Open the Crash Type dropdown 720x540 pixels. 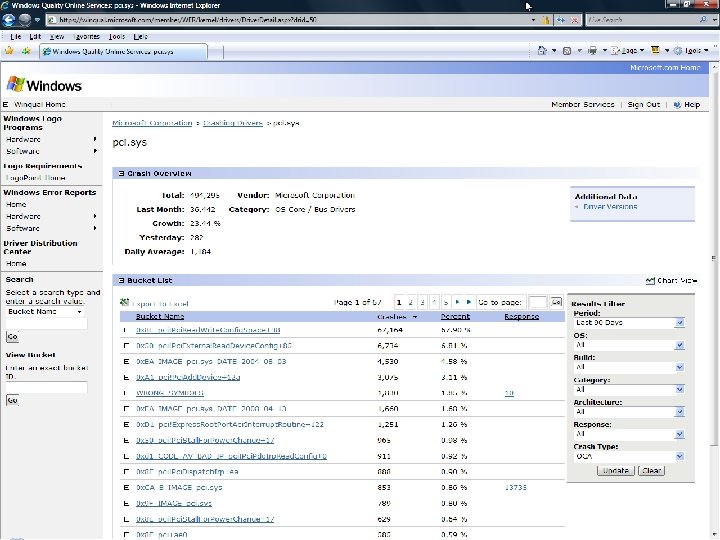[x=628, y=454]
